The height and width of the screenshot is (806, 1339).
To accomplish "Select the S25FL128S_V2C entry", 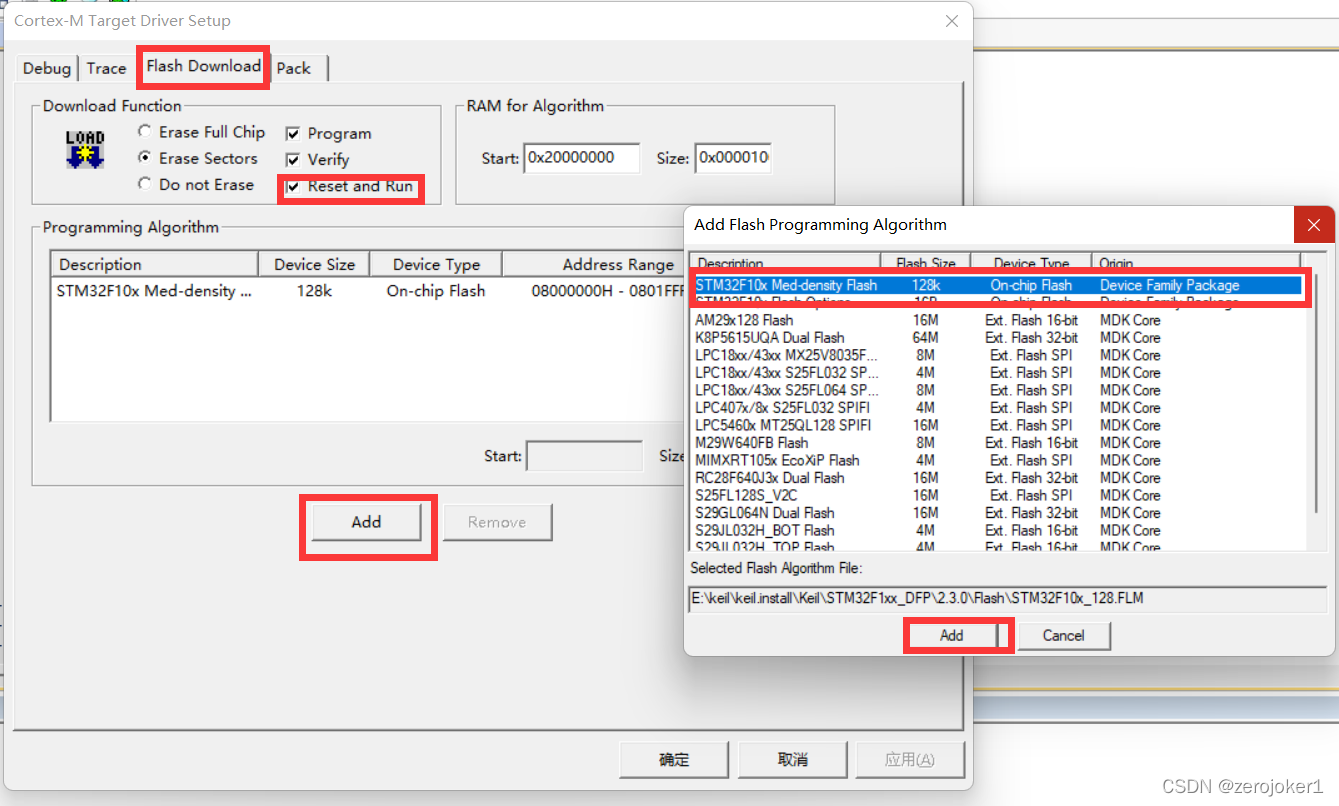I will click(x=997, y=495).
